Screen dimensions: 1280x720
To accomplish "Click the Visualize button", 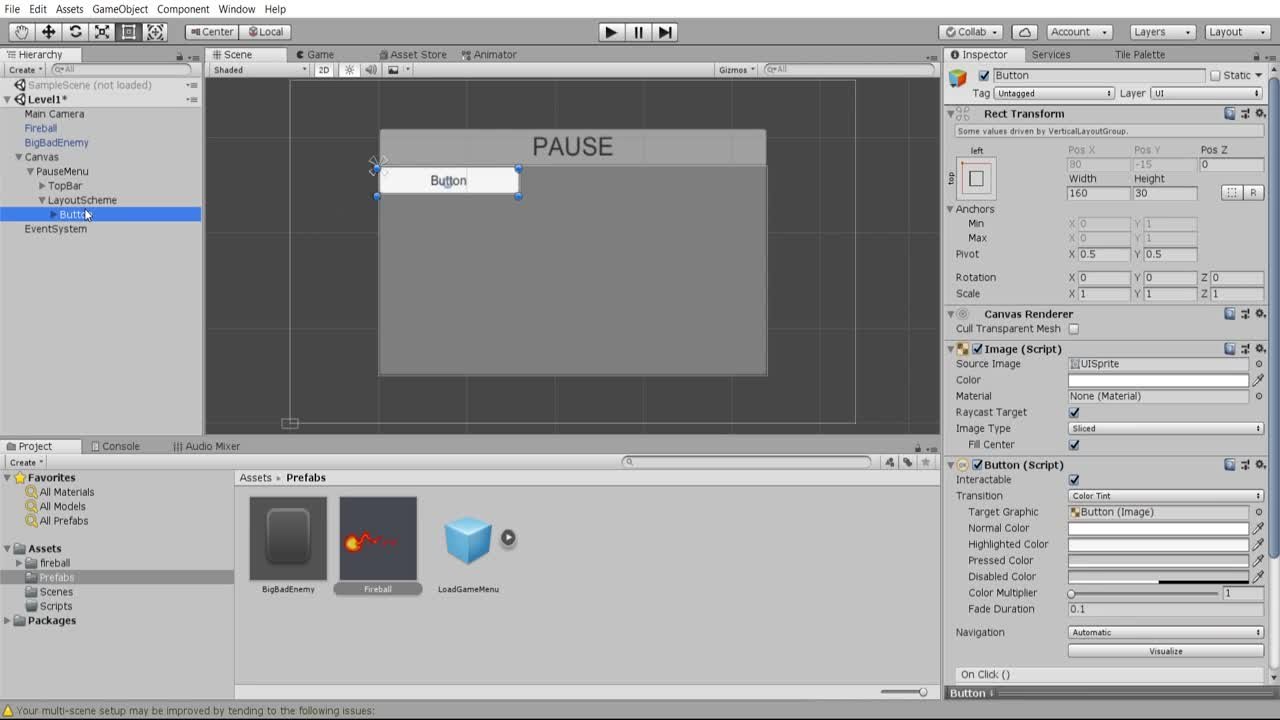I will 1165,651.
